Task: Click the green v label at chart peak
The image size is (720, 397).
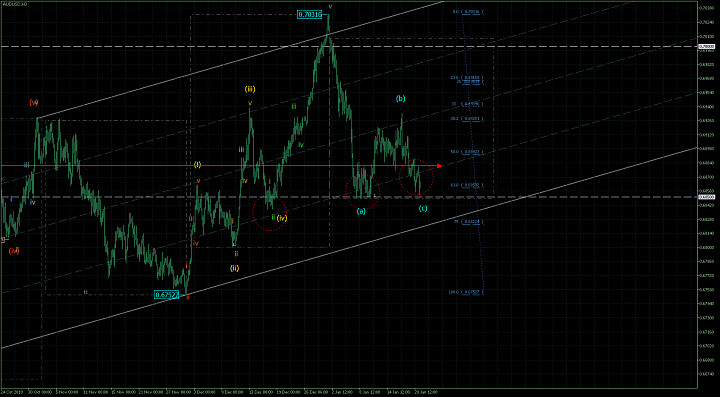Action: [x=330, y=6]
